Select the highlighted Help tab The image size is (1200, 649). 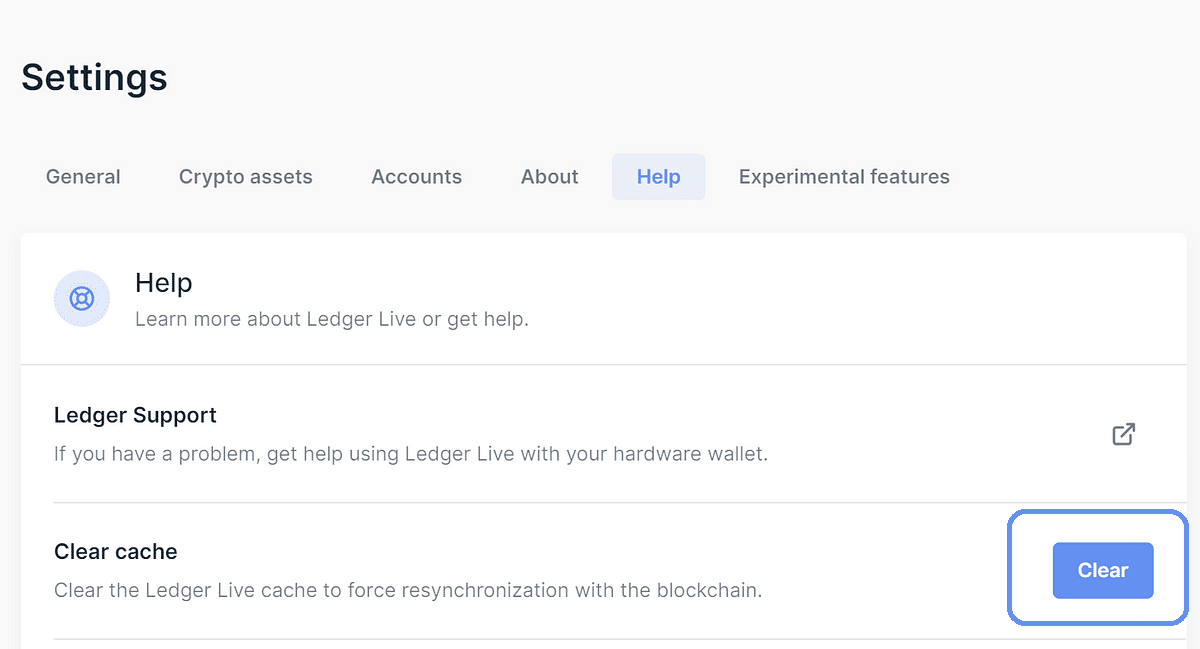click(x=658, y=177)
